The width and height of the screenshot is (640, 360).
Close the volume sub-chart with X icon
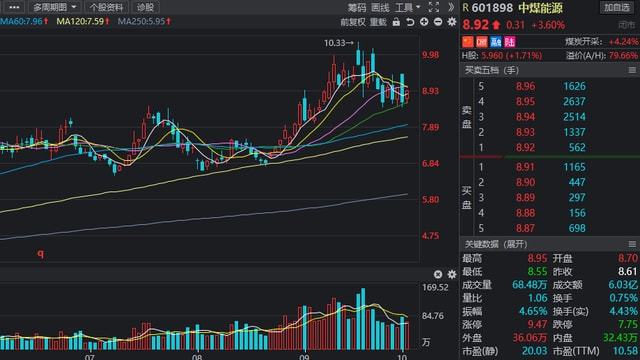tap(438, 274)
